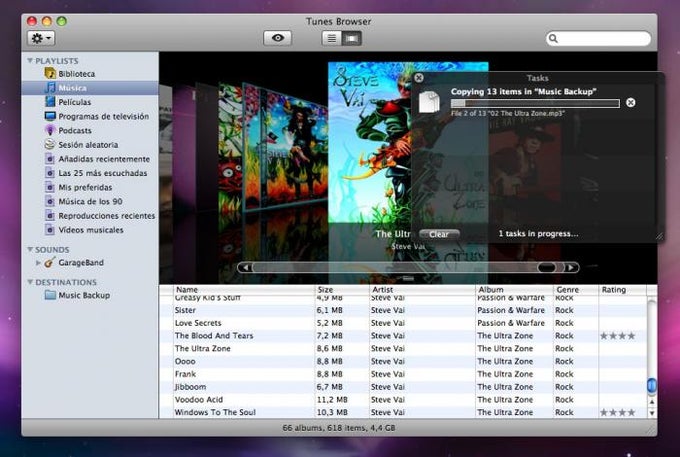Image resolution: width=680 pixels, height=457 pixels.
Task: Select the Biblioteca library icon
Action: point(50,73)
